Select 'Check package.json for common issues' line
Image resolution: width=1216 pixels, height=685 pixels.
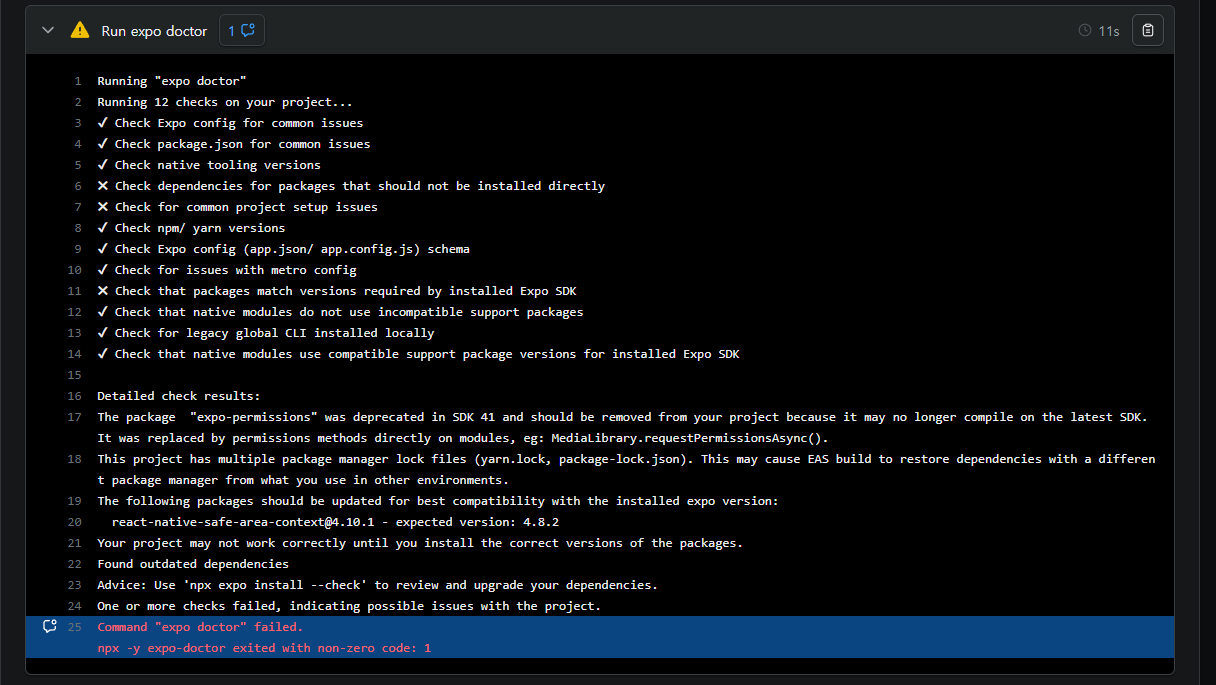pyautogui.click(x=234, y=144)
